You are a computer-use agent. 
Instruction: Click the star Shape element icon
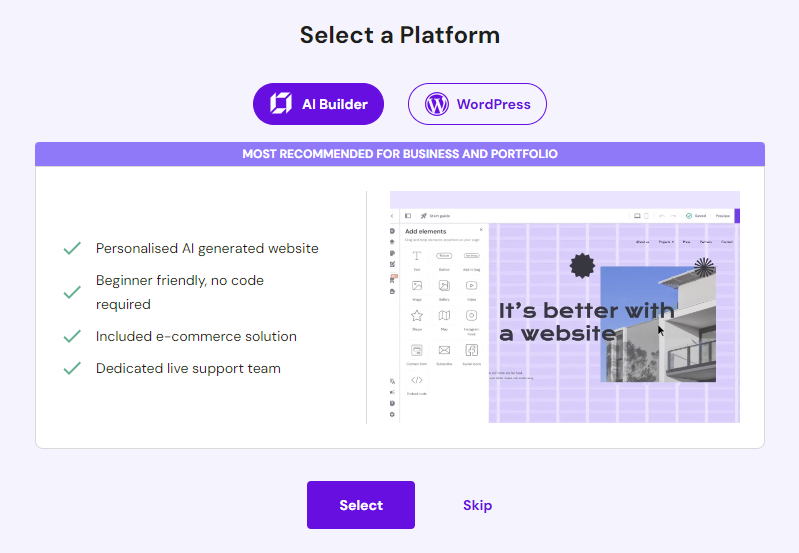[417, 316]
